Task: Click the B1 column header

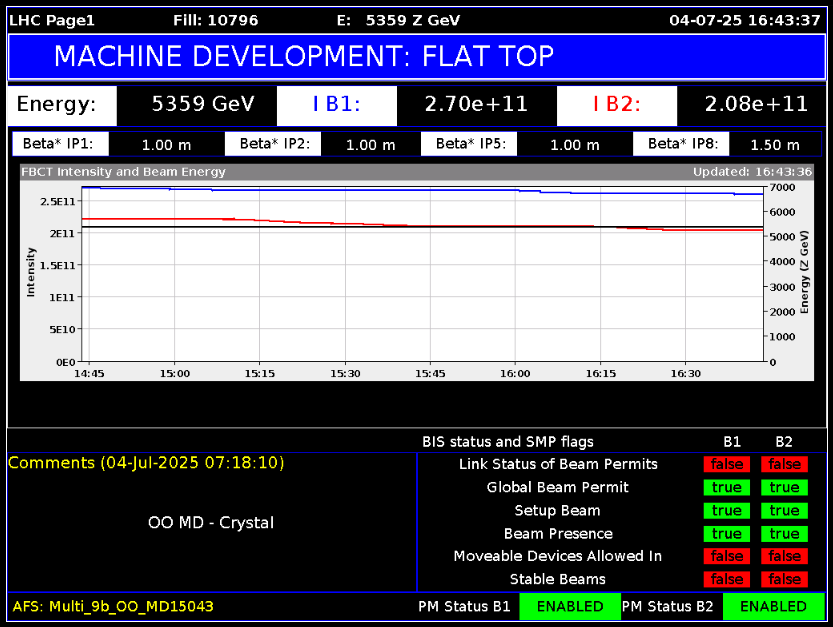Action: point(732,442)
